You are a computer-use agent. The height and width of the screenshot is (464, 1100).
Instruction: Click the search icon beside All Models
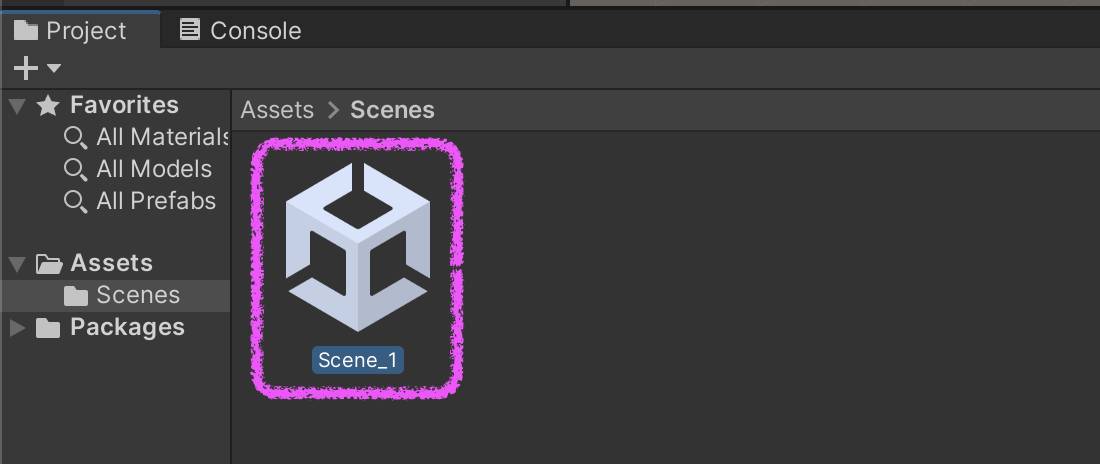[75, 169]
